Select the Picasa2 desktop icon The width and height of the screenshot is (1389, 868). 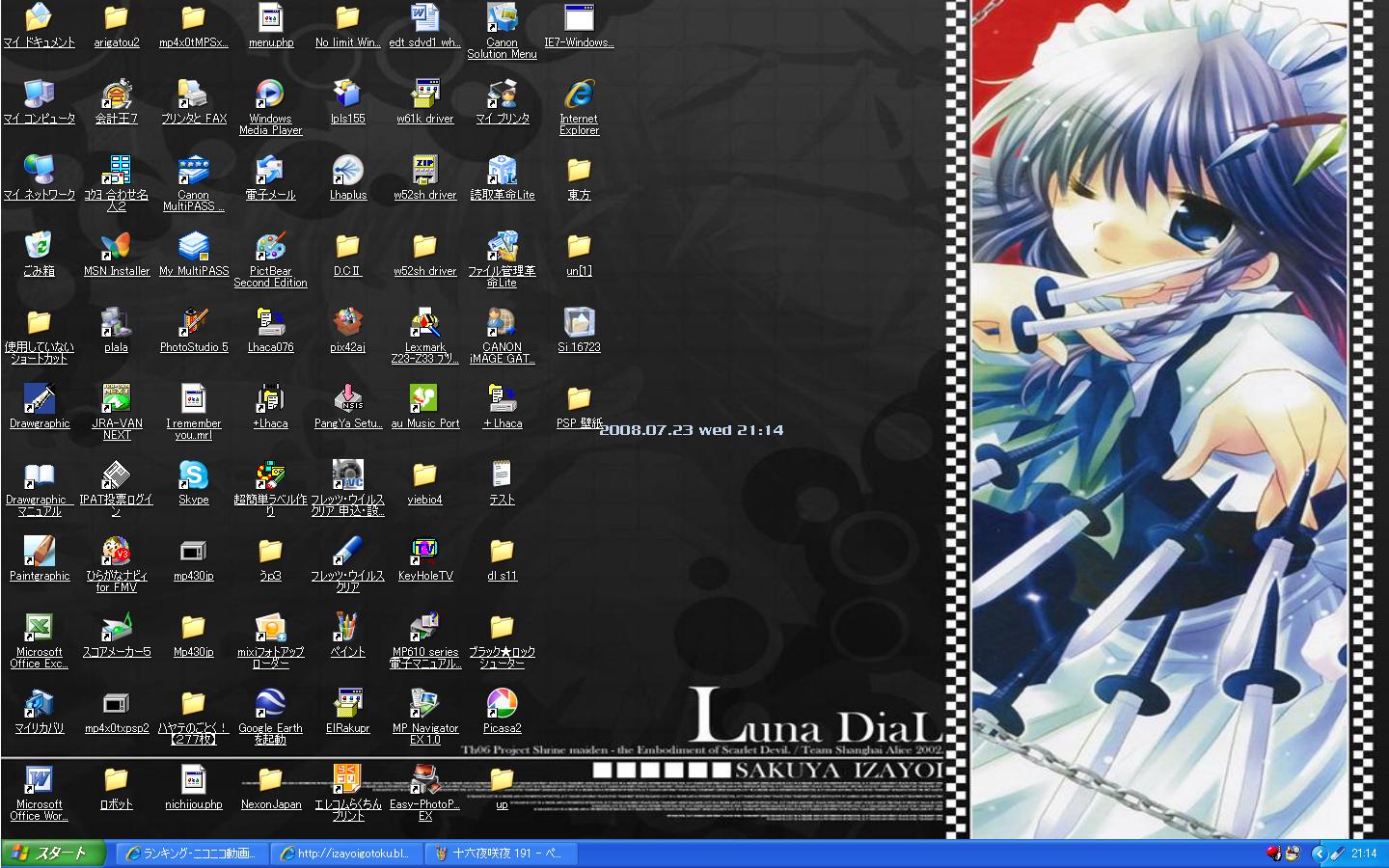coord(502,703)
